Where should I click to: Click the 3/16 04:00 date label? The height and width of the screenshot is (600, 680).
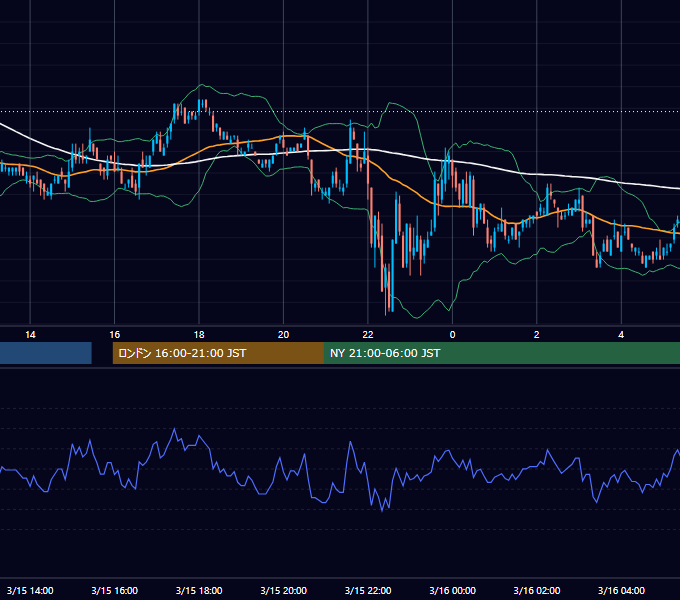[x=621, y=590]
